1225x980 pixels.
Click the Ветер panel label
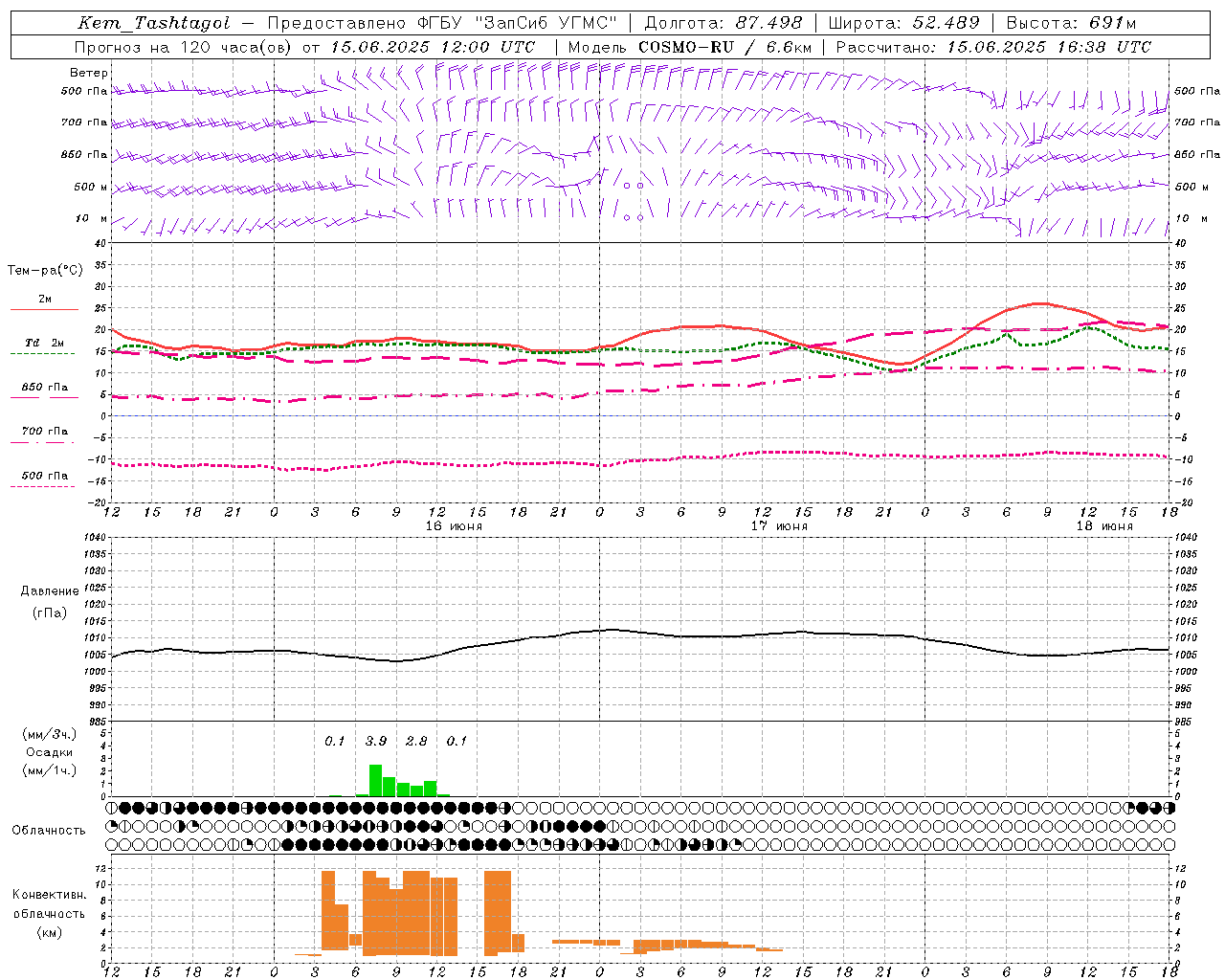pos(89,73)
